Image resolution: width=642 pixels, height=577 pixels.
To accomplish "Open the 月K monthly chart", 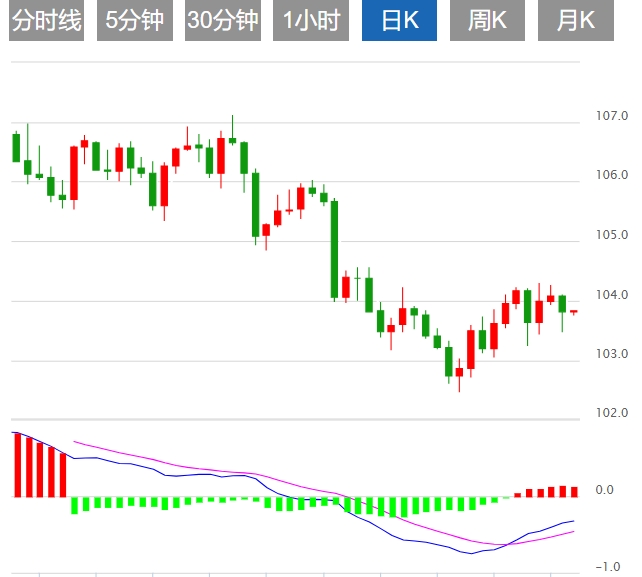I will (x=575, y=21).
